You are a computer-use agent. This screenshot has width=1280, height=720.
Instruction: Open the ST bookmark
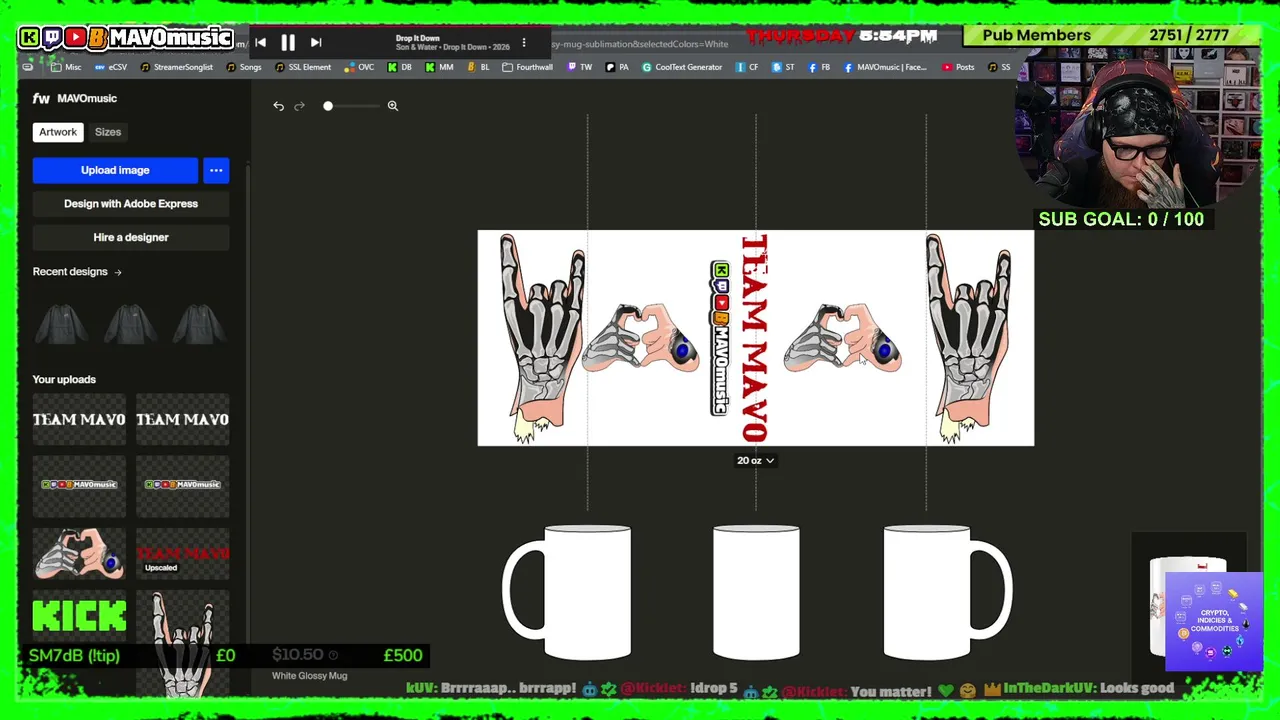(783, 67)
